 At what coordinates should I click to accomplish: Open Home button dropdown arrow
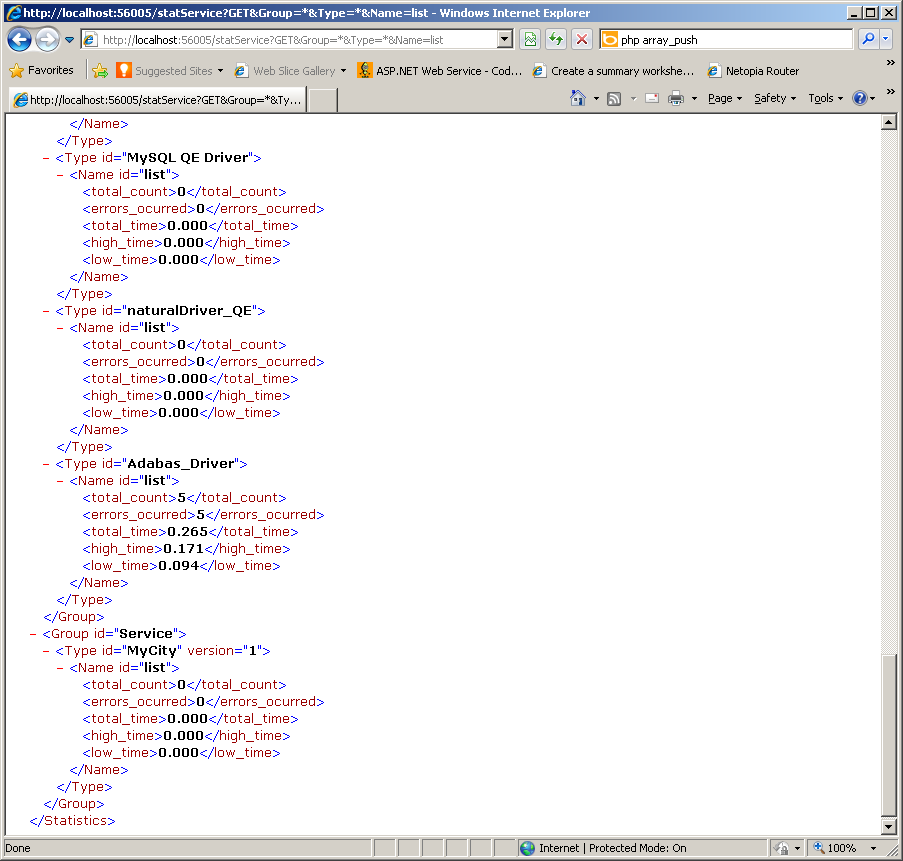click(596, 98)
